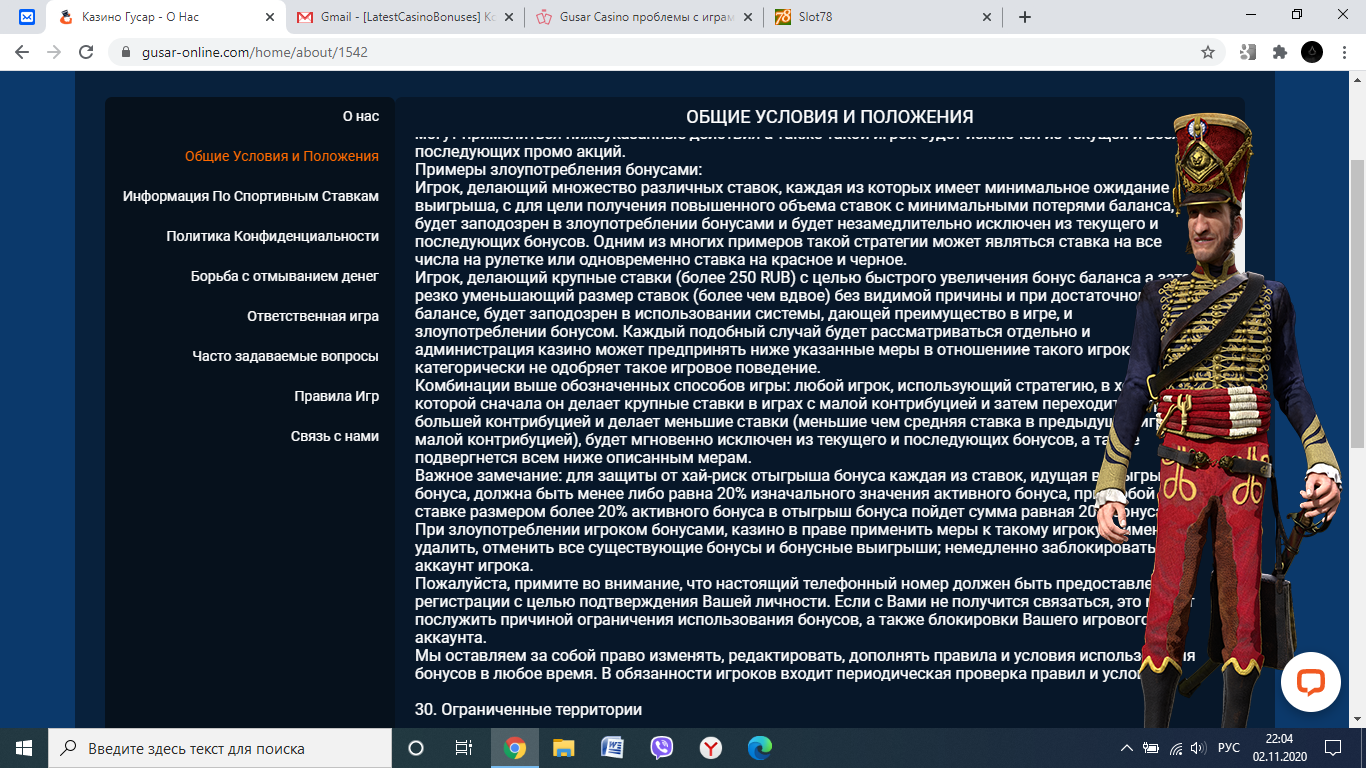
Task: Bookmark this page with the star
Action: pos(1208,52)
